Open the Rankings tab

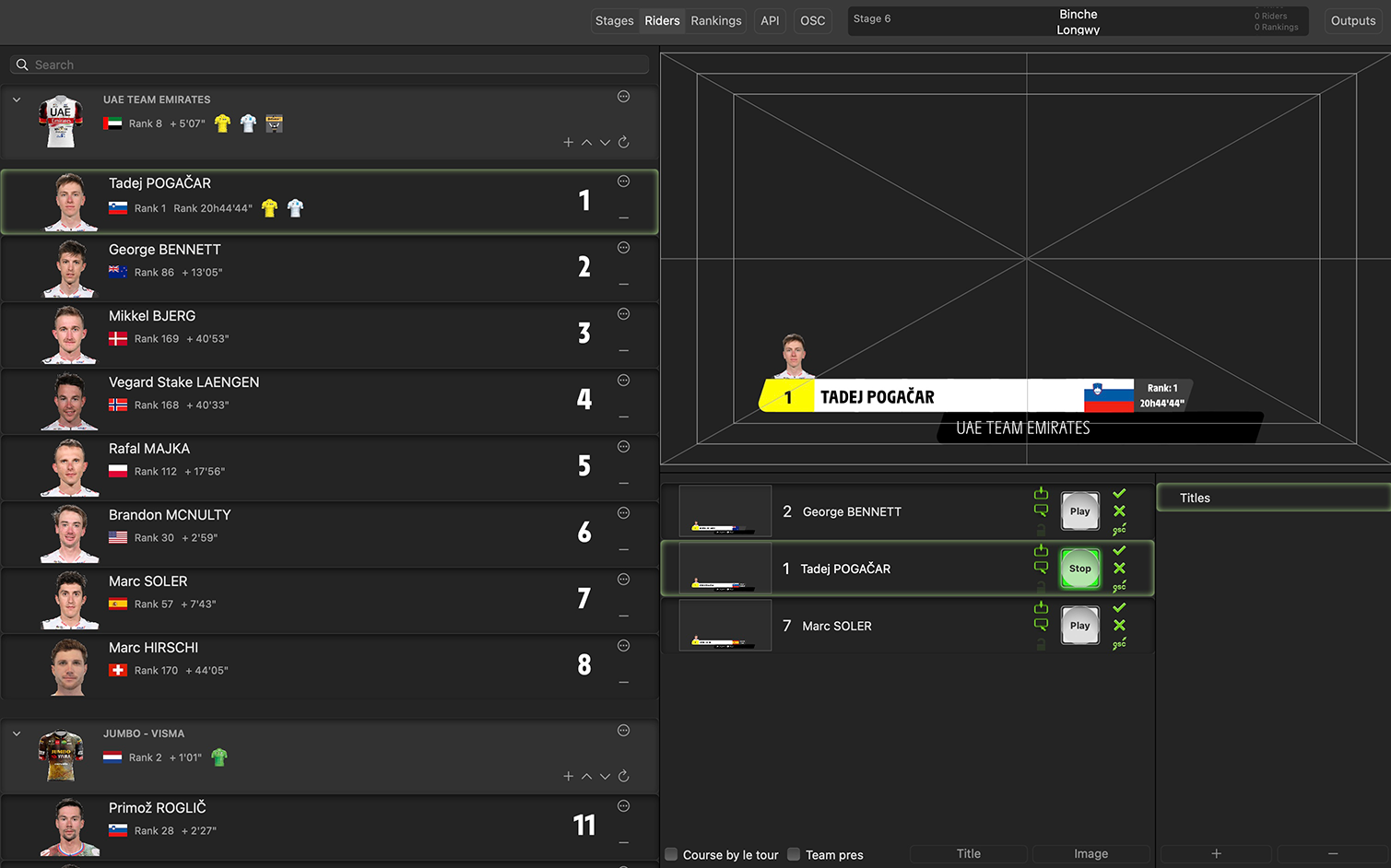pos(716,20)
